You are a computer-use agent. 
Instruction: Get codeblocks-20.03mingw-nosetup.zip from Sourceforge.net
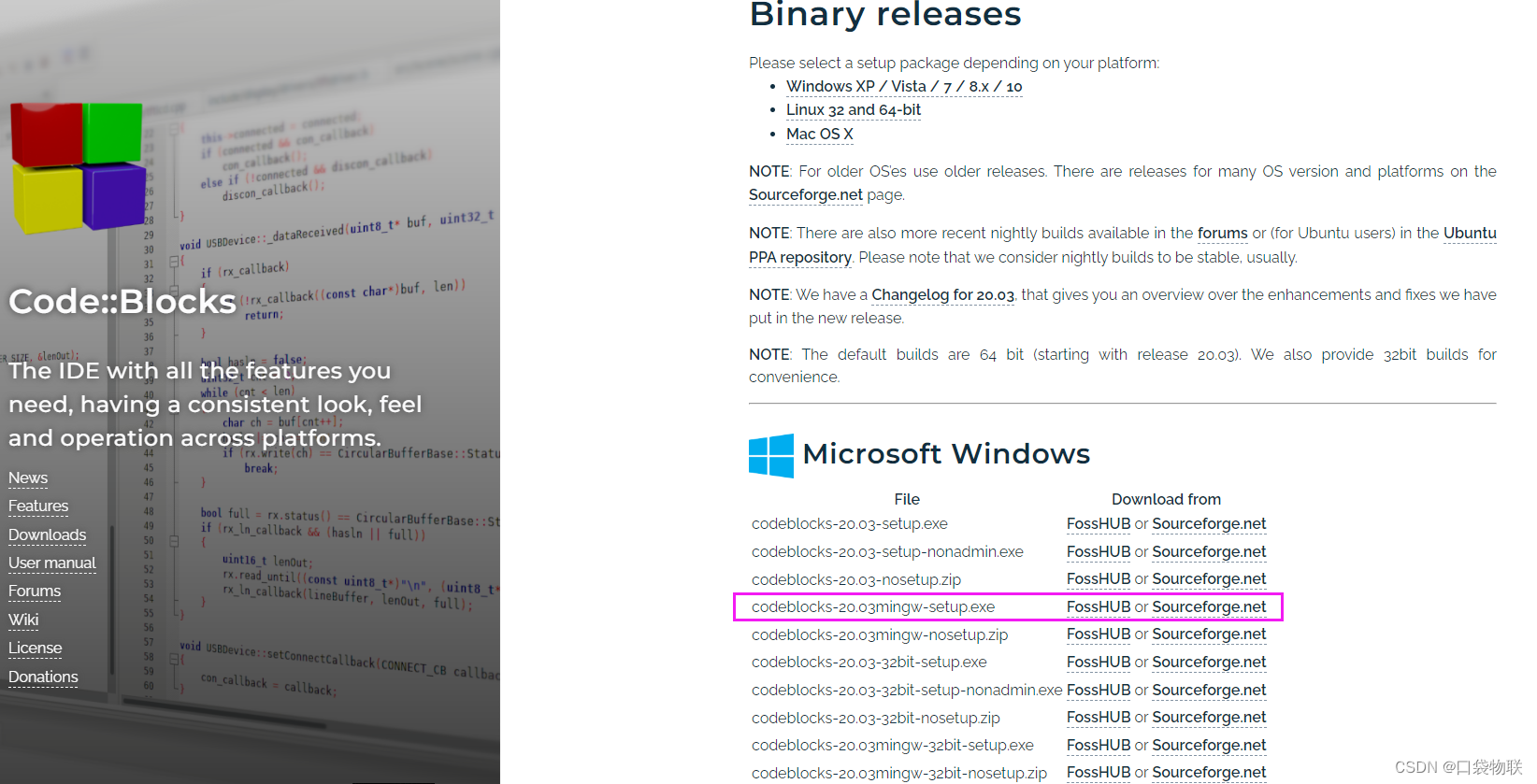click(1209, 634)
